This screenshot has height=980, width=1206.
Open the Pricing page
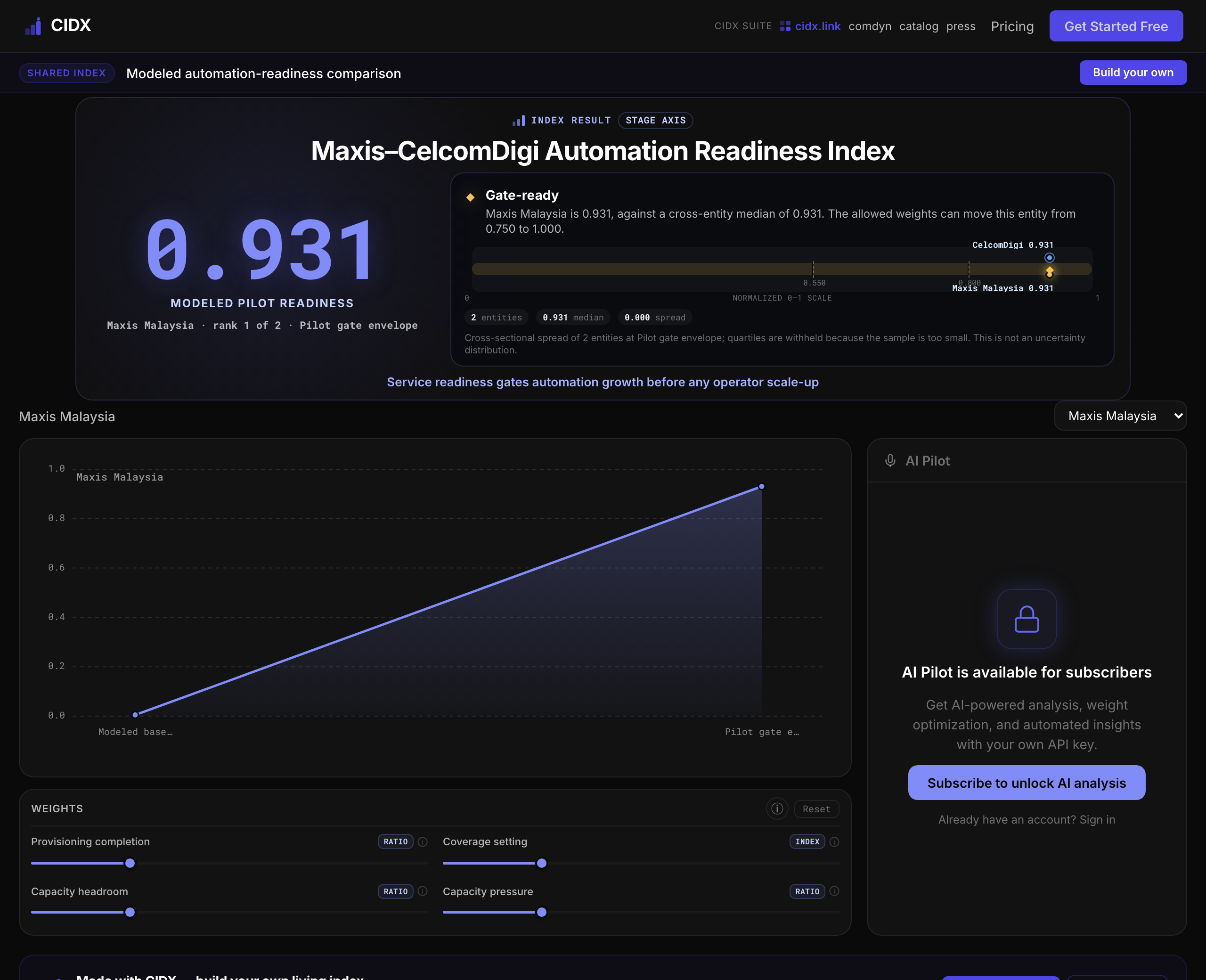click(x=1012, y=26)
